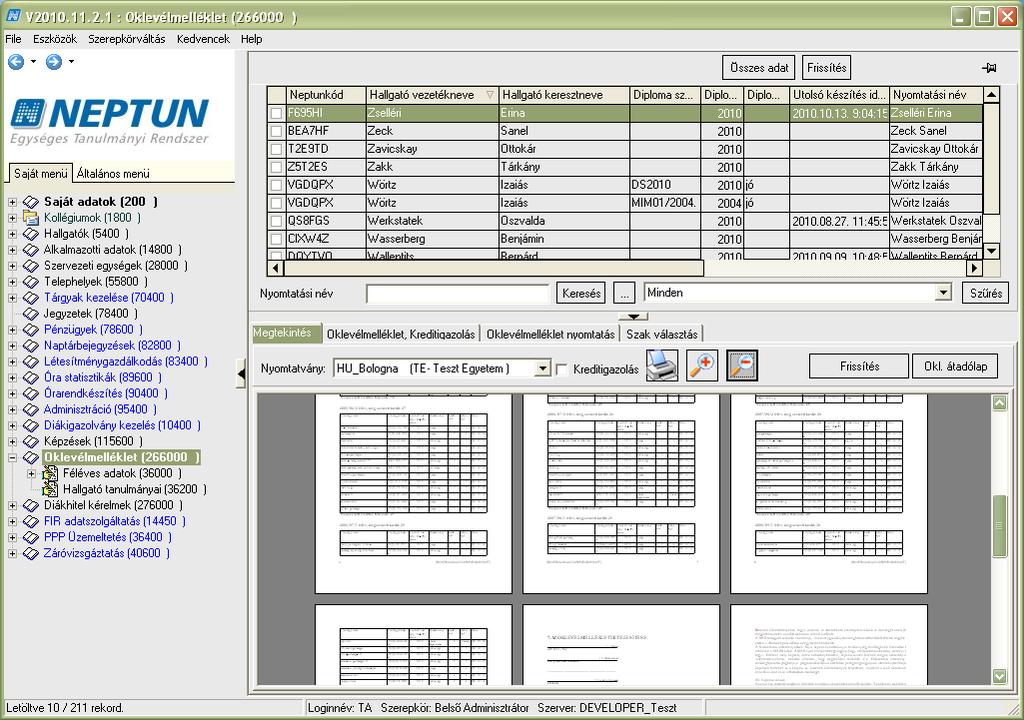
Task: Open the Nyomtatvány dropdown
Action: click(542, 368)
